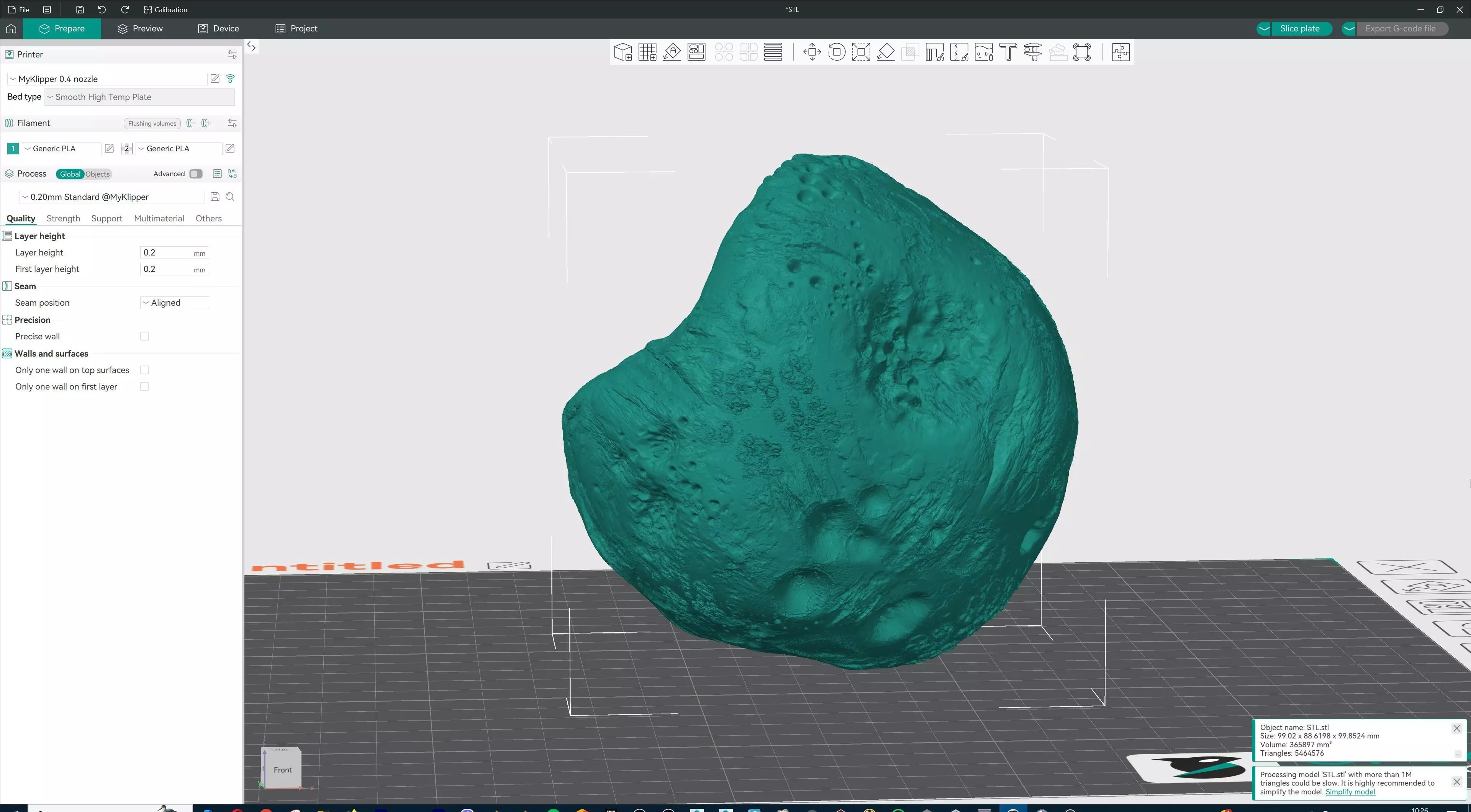Click the Layer height input field
The width and height of the screenshot is (1471, 812).
[175, 252]
